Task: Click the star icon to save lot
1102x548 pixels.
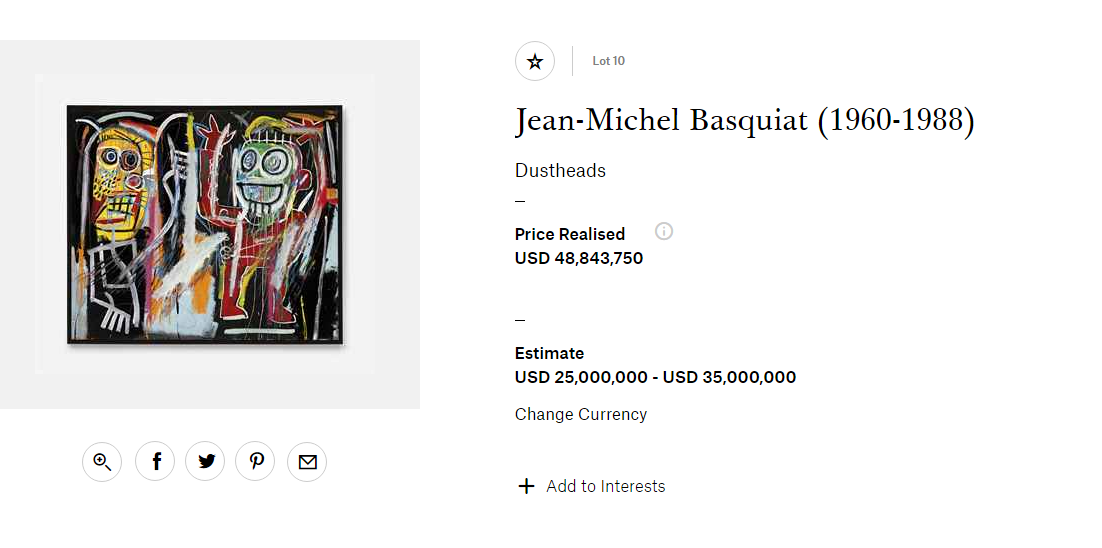Action: (535, 62)
